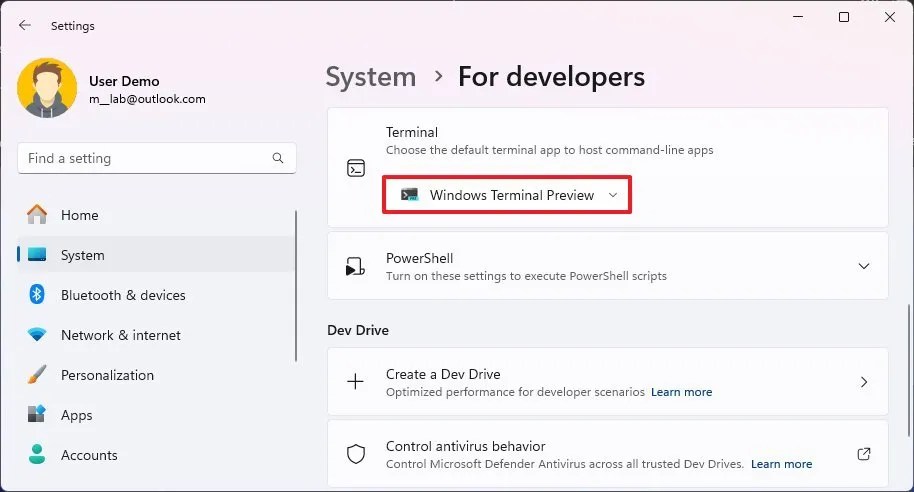Click the User Demo avatar picture
Screen dimensions: 914x492
point(47,88)
